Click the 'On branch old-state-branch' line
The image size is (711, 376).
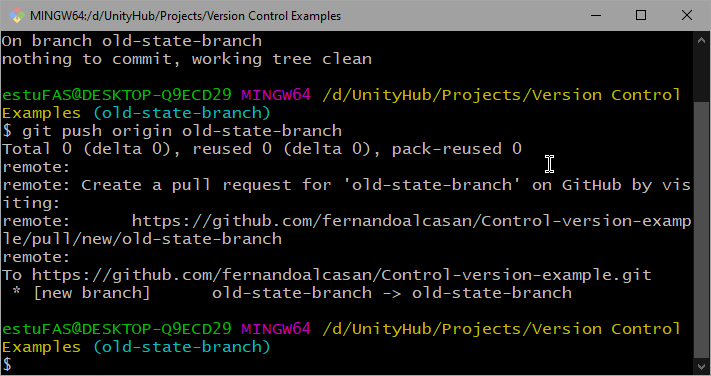tap(131, 41)
